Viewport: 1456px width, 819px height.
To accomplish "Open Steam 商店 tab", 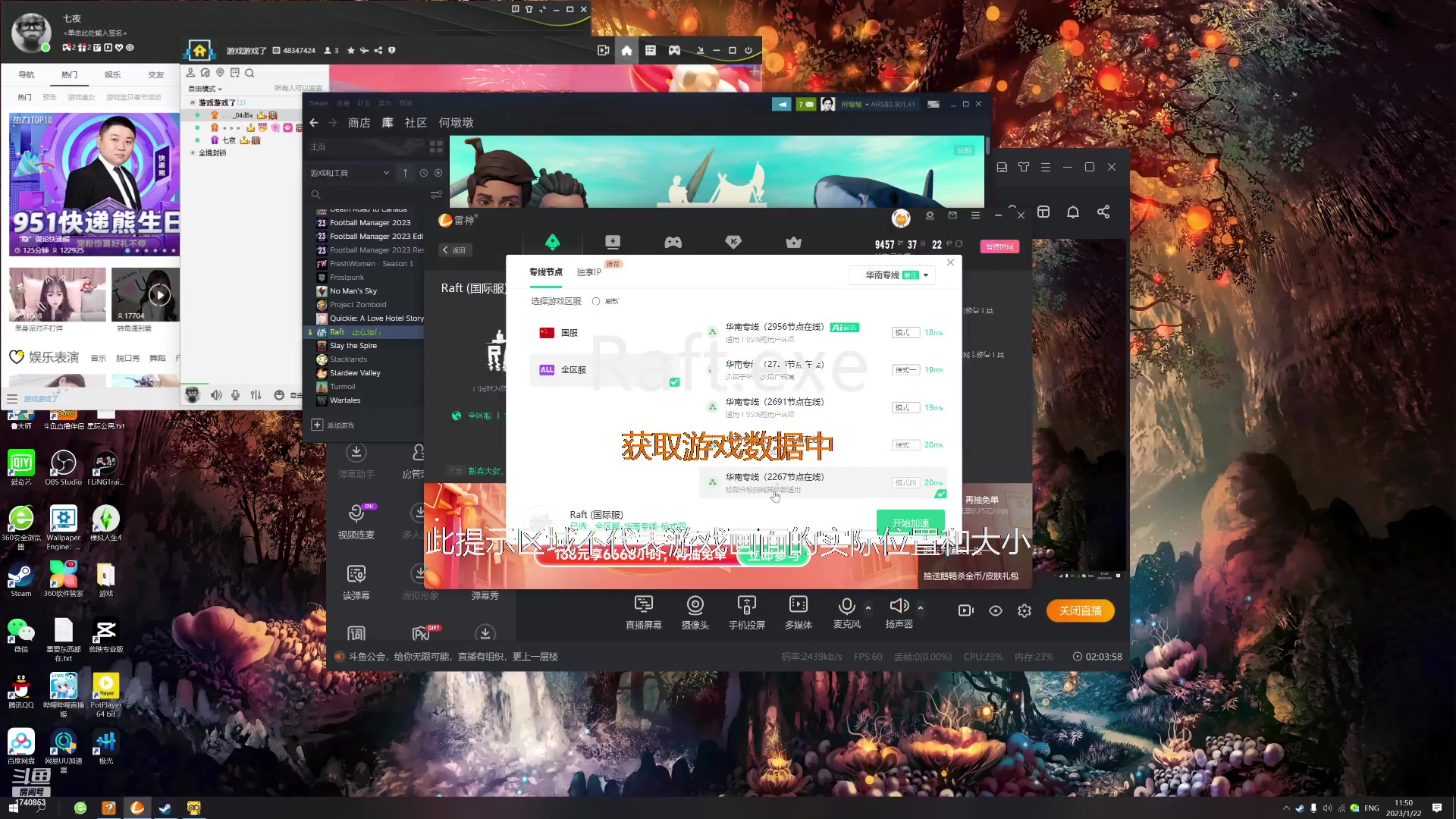I will click(x=359, y=122).
